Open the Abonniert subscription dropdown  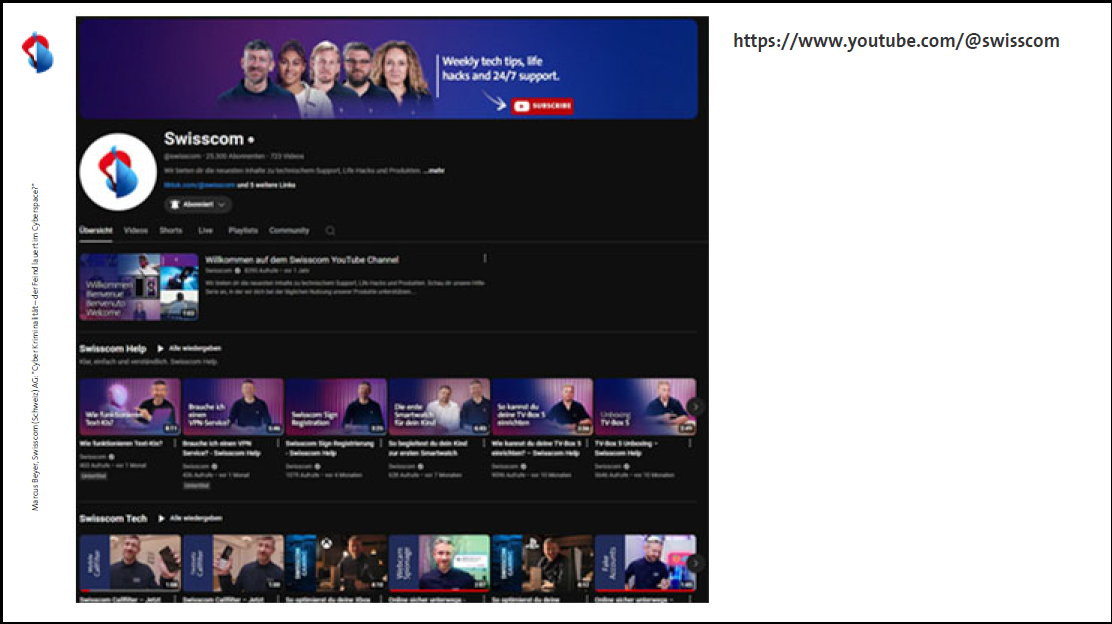[197, 204]
